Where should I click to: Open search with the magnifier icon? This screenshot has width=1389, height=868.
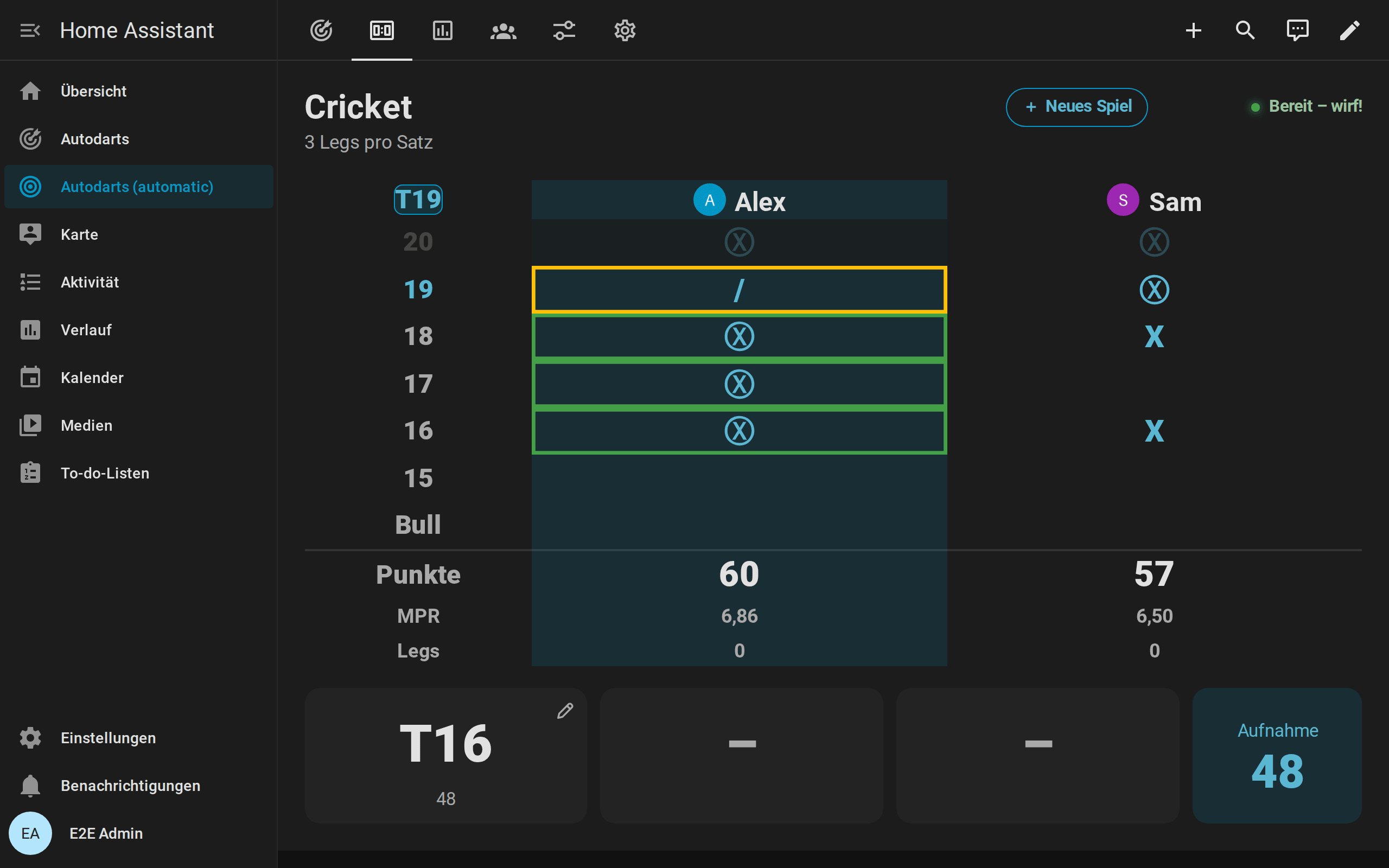[x=1245, y=30]
